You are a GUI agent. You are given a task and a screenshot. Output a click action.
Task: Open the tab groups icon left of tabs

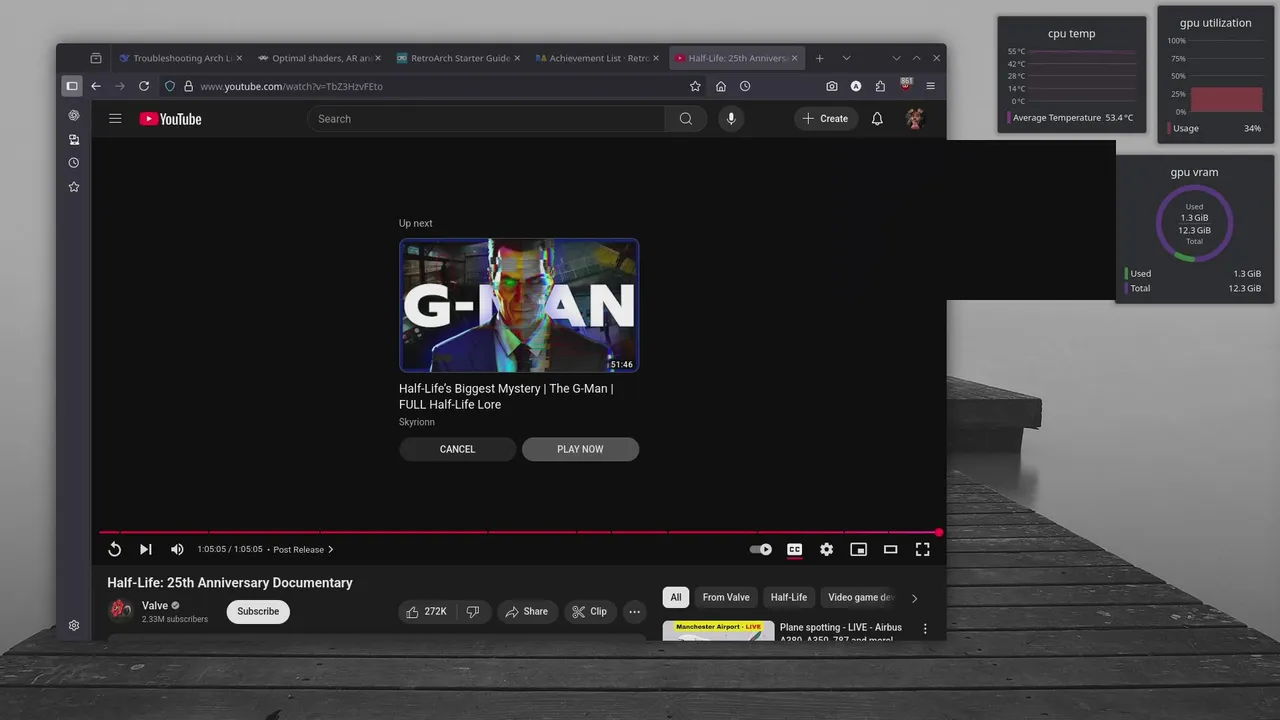pos(95,58)
